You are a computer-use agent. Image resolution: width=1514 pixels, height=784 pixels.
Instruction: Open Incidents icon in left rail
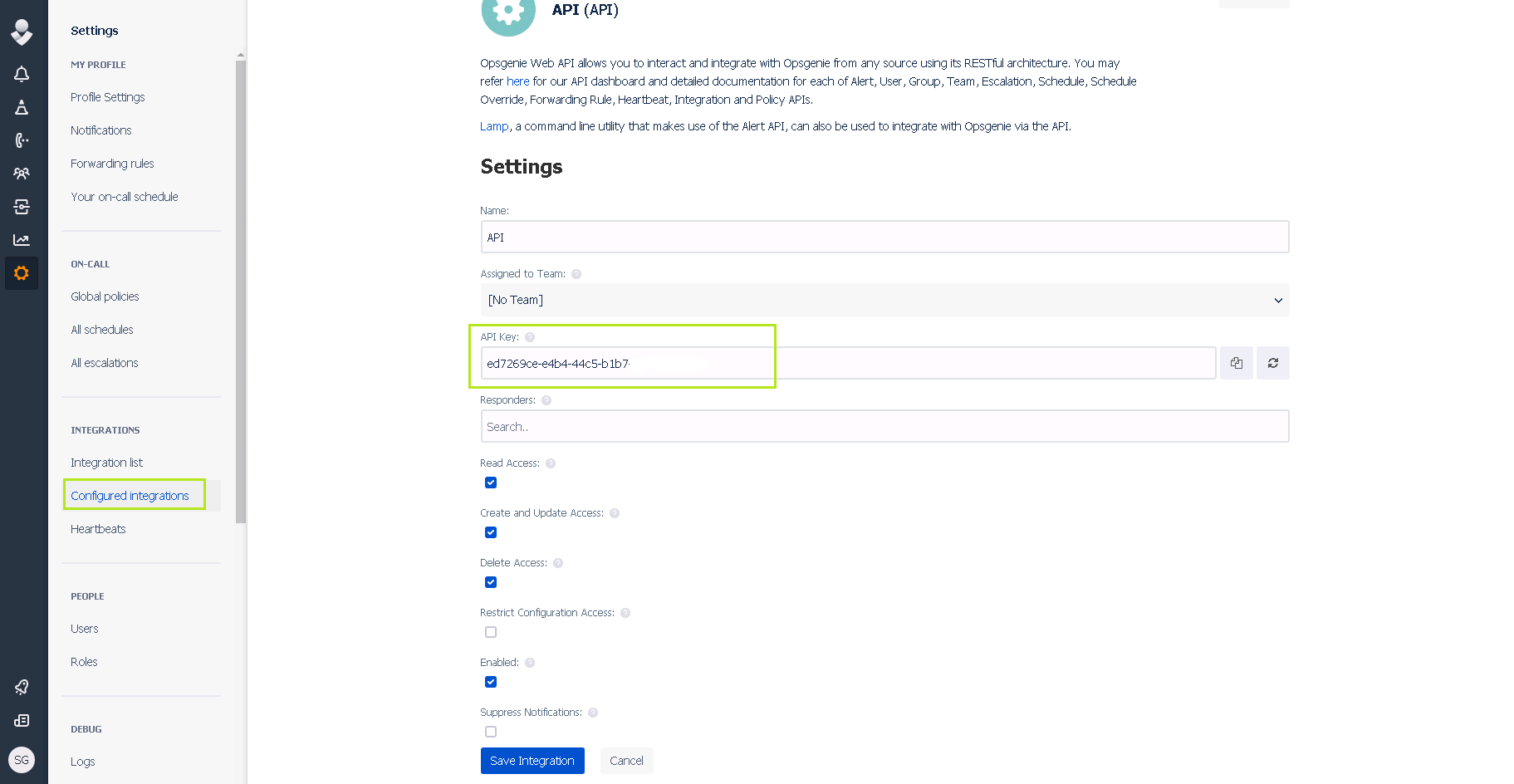coord(22,107)
